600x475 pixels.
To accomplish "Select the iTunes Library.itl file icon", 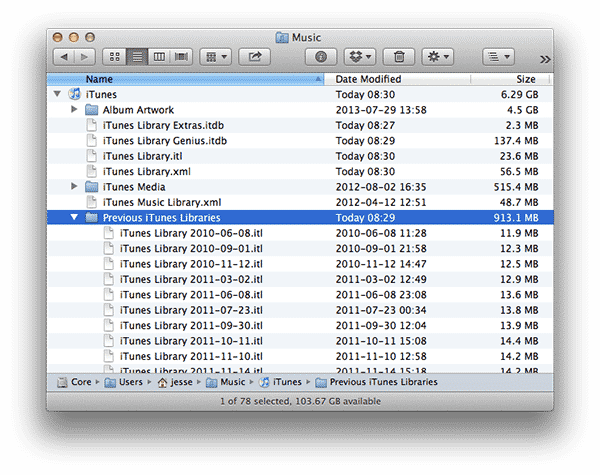I will (91, 156).
